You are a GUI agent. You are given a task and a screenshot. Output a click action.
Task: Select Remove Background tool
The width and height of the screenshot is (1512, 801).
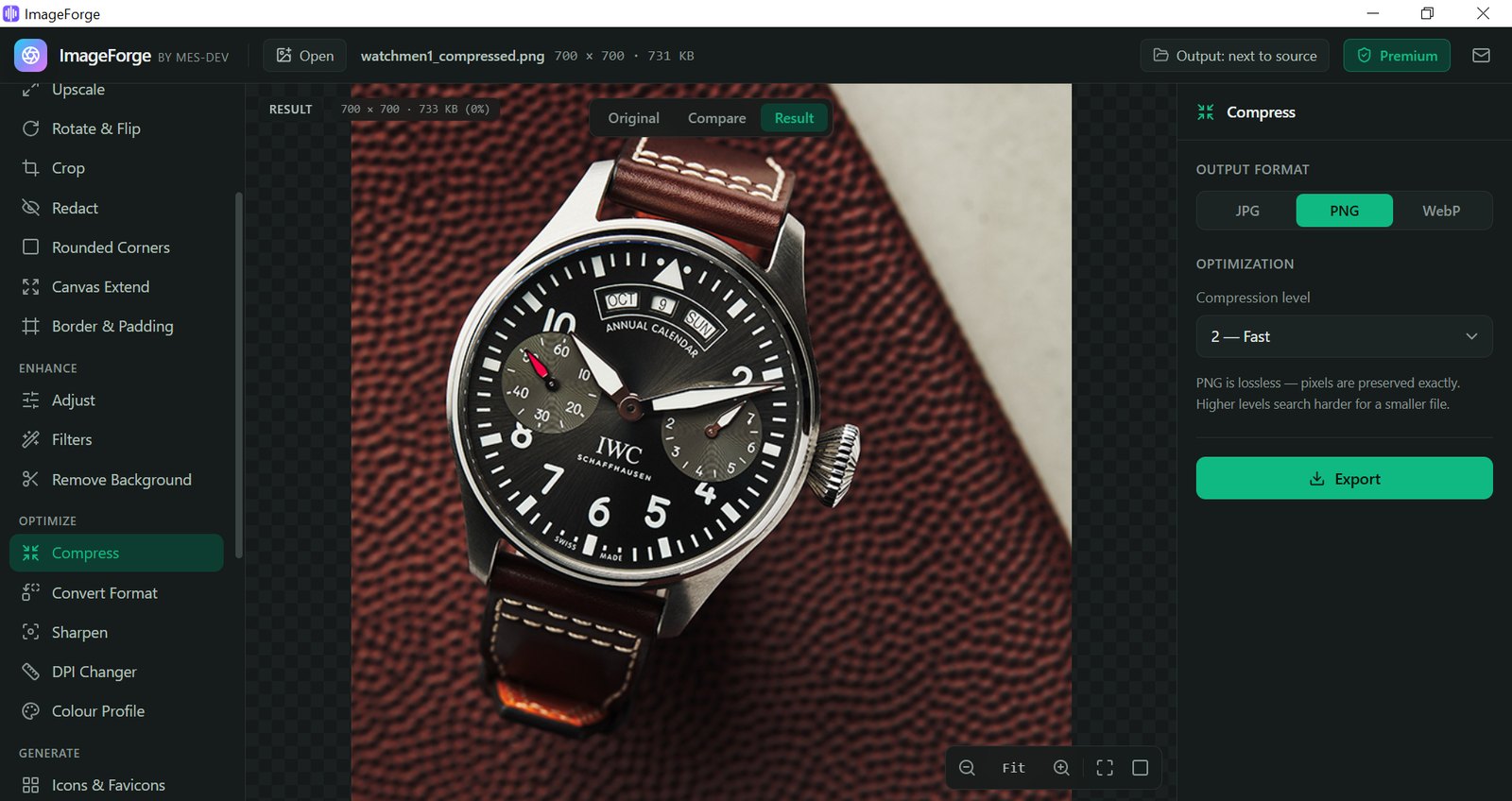(x=116, y=480)
